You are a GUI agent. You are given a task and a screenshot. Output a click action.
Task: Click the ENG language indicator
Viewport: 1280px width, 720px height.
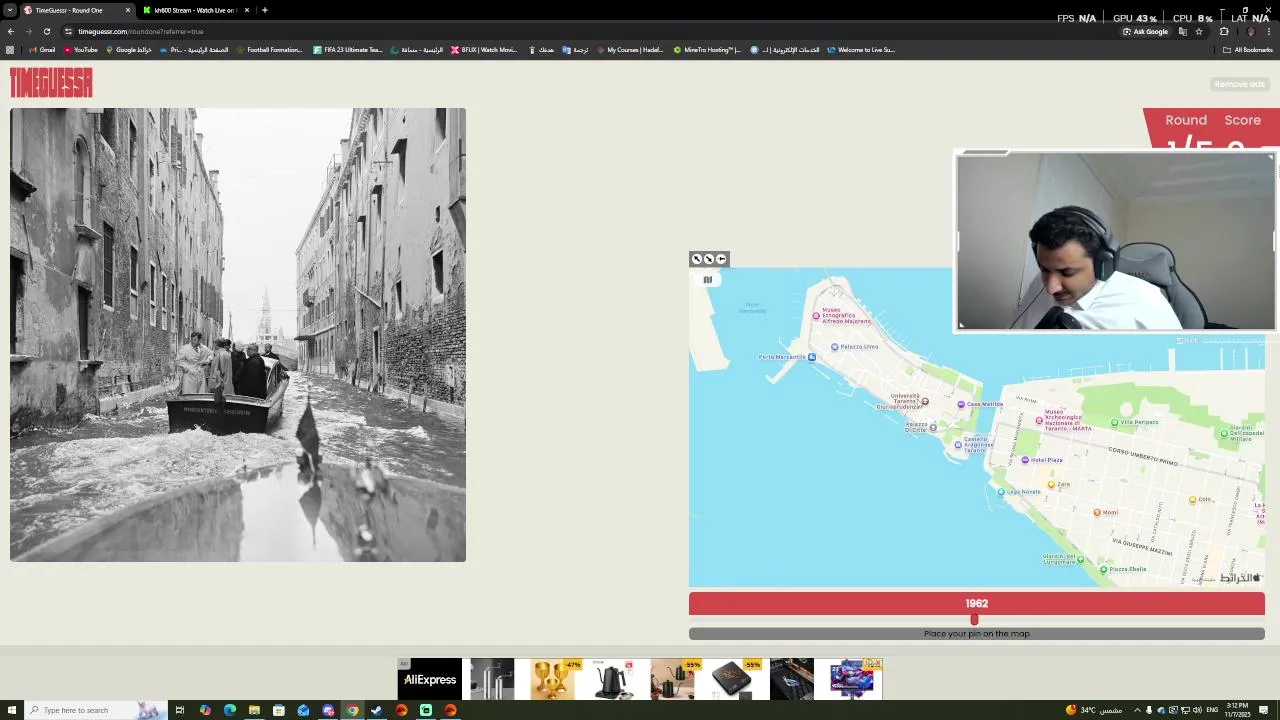click(1212, 710)
